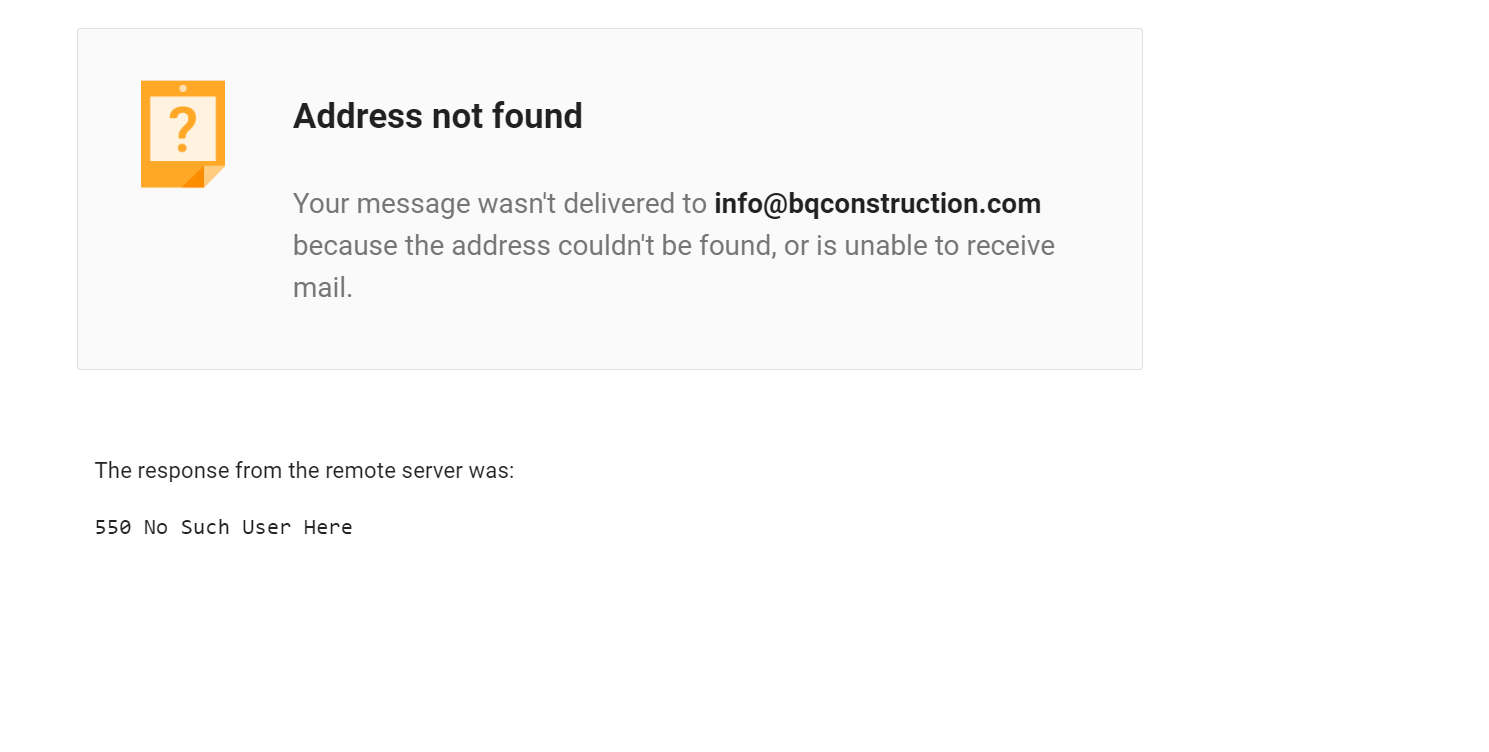Click the info@bqconstruction.com email address
Screen dimensions: 1489x752
[x=877, y=204]
